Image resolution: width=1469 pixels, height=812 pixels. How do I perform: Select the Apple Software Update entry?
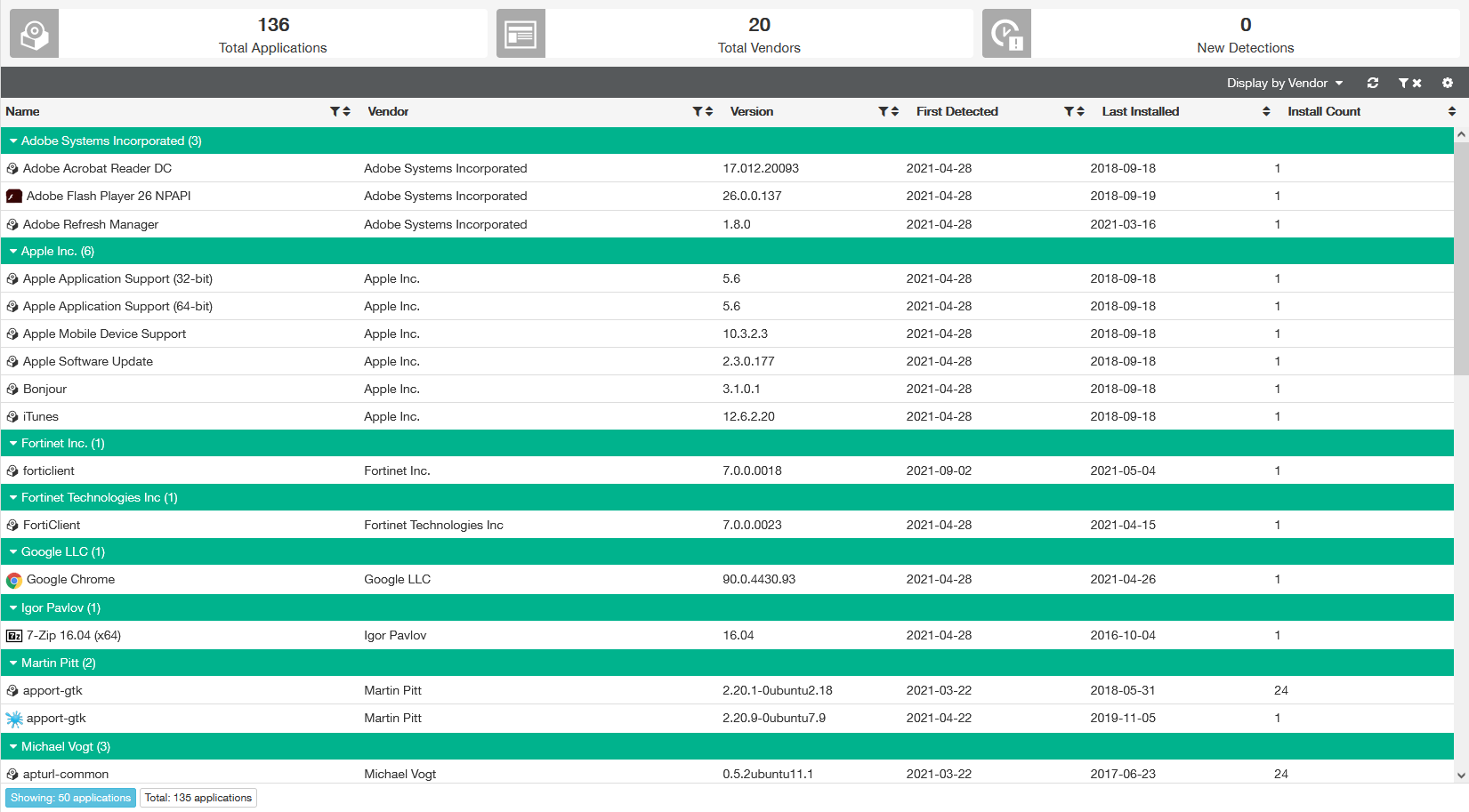88,361
